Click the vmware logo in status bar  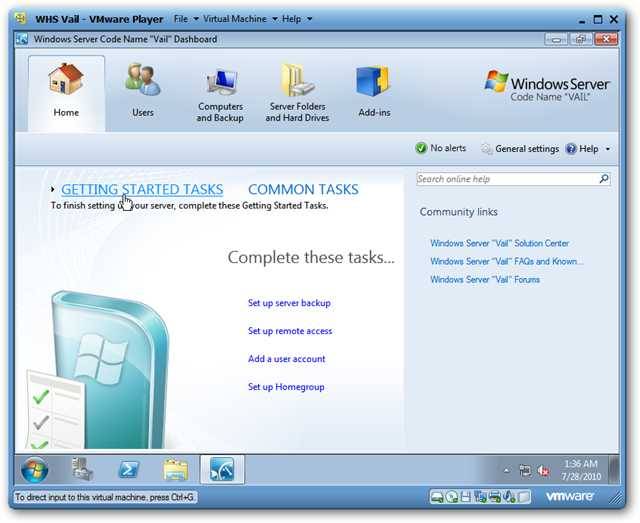click(x=569, y=496)
